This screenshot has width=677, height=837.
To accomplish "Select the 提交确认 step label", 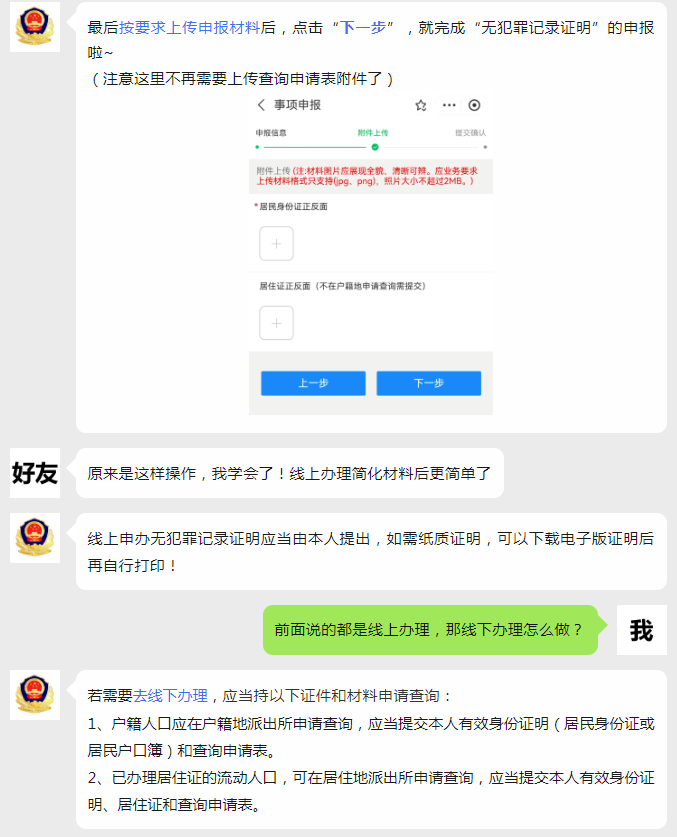I will coord(470,133).
